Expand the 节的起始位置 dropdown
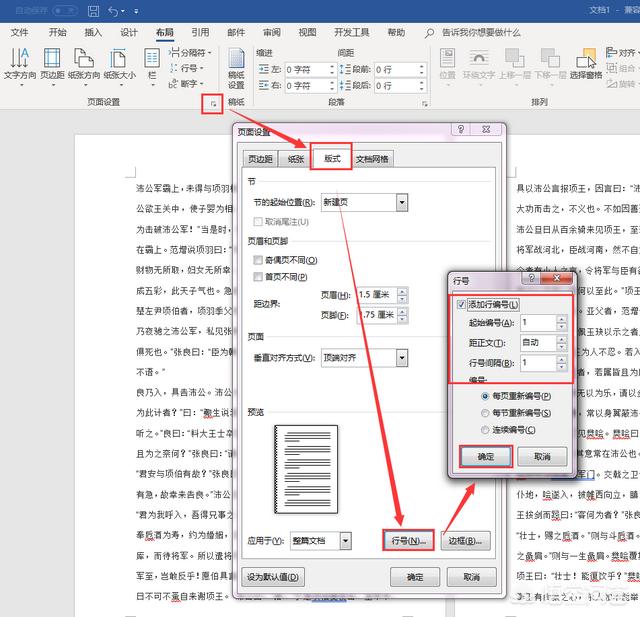 point(401,202)
